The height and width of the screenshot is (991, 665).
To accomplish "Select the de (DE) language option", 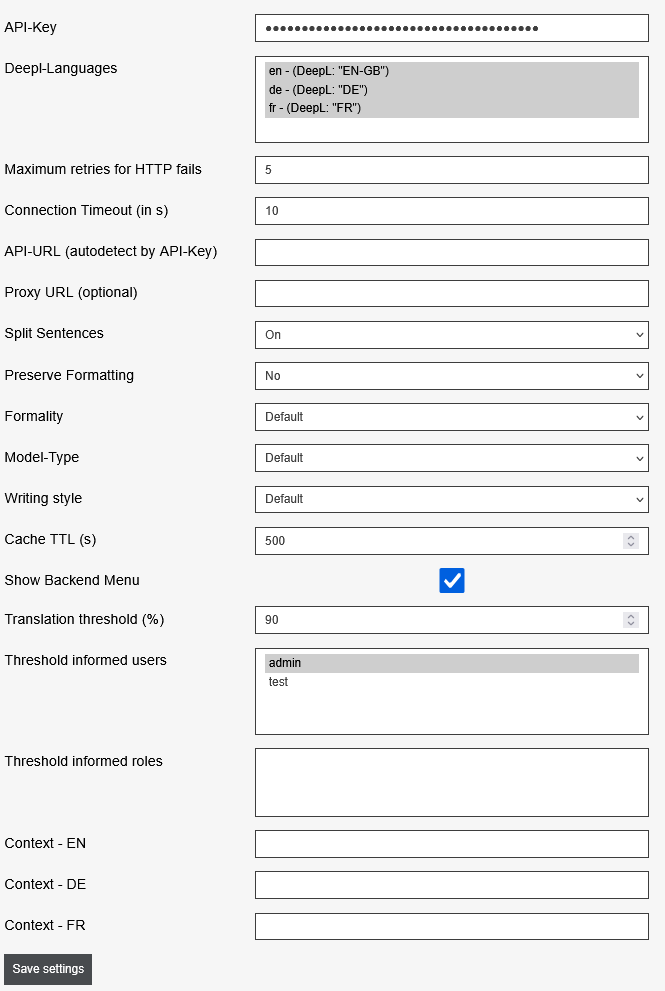I will [x=451, y=90].
